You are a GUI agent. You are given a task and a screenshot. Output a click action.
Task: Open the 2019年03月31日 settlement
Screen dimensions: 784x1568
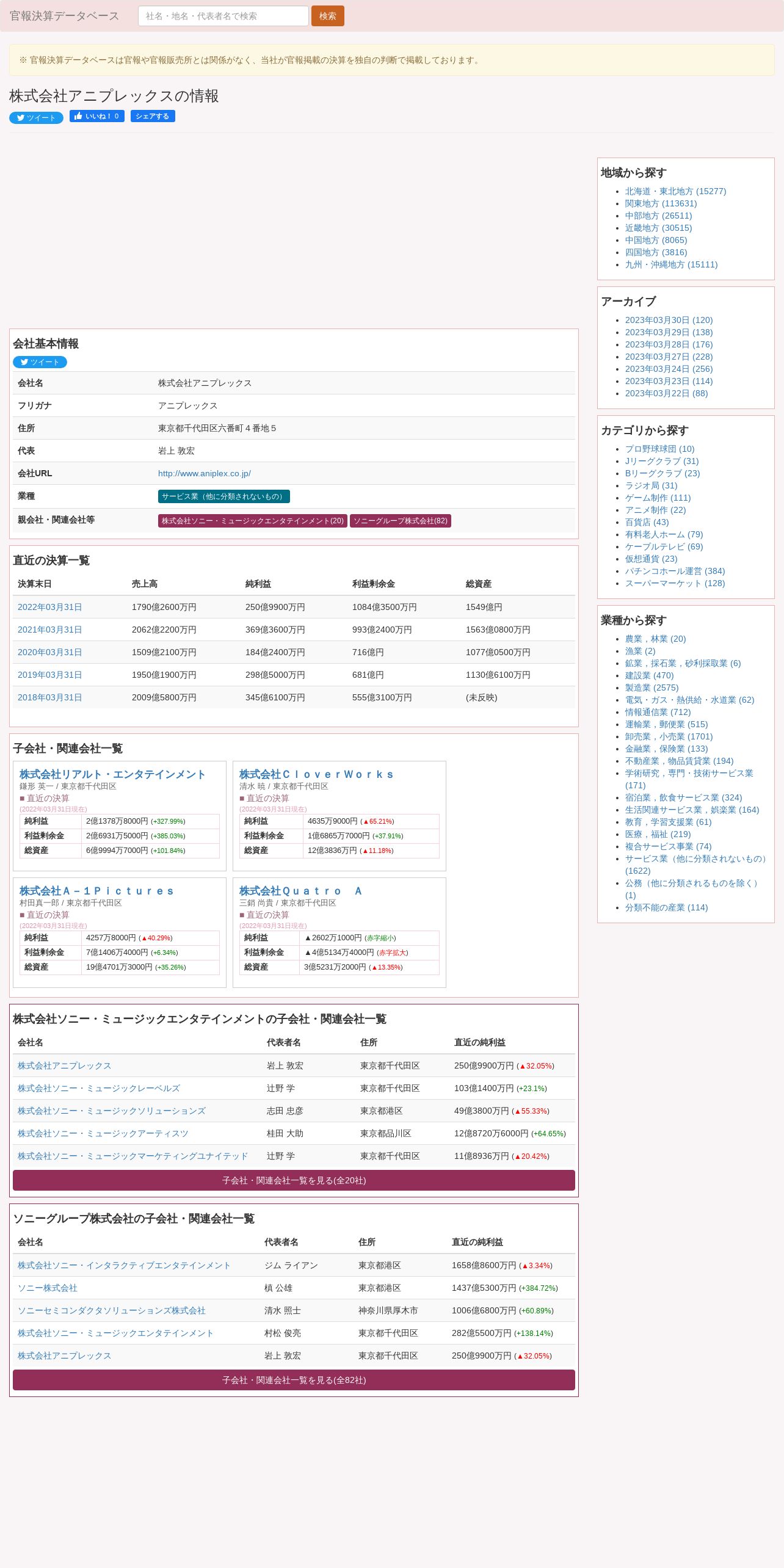pos(49,675)
